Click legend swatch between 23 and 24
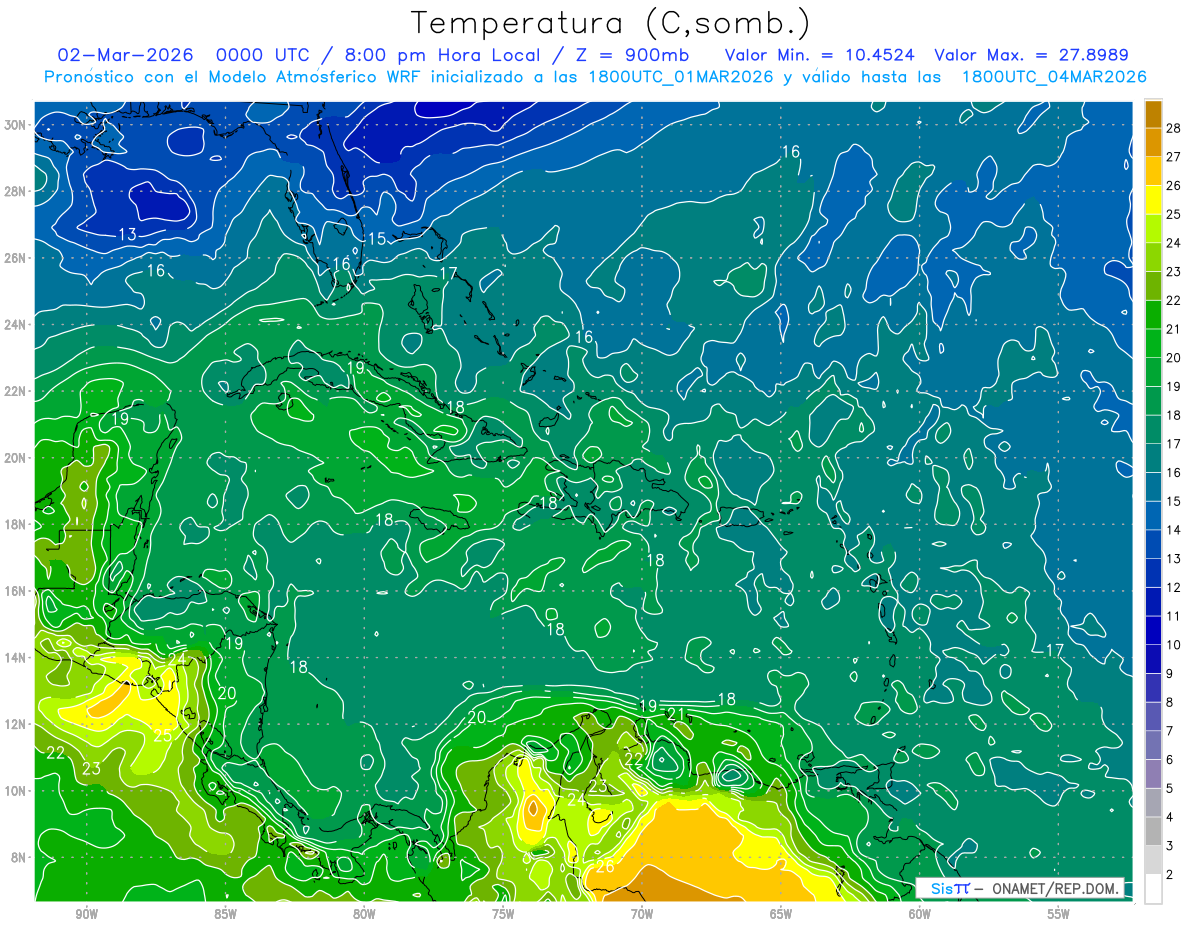The height and width of the screenshot is (927, 1200). click(x=1153, y=257)
